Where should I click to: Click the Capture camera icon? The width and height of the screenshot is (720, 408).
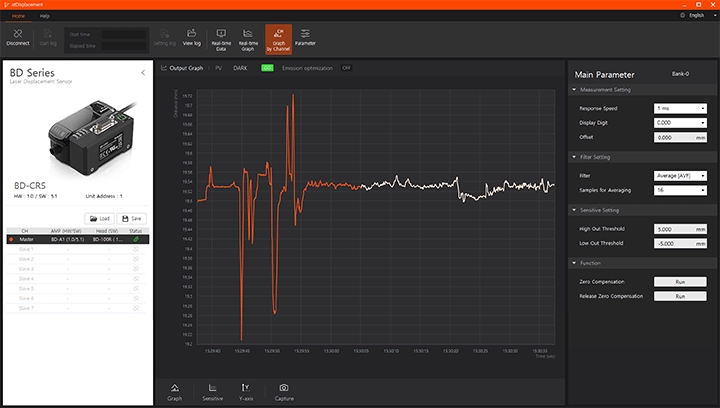tap(284, 390)
